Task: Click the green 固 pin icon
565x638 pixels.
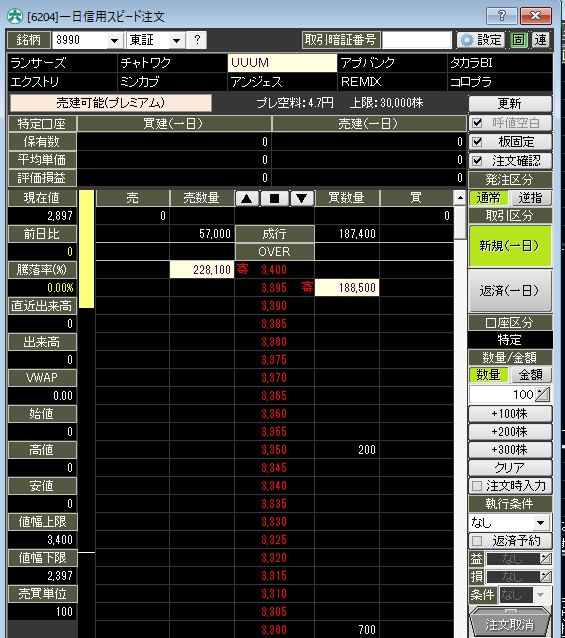Action: pyautogui.click(x=518, y=40)
